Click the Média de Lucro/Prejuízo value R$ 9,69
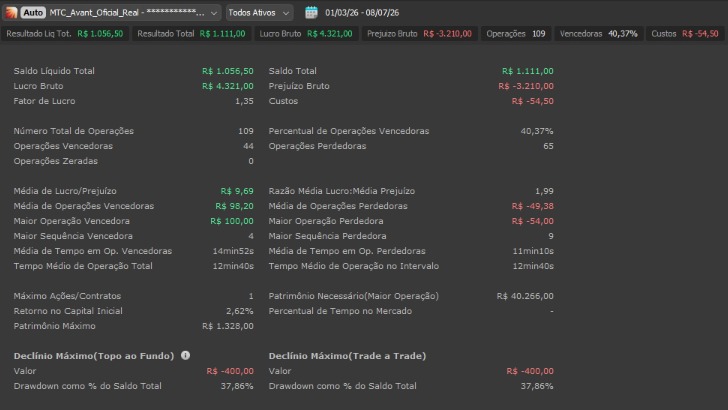 coord(237,191)
